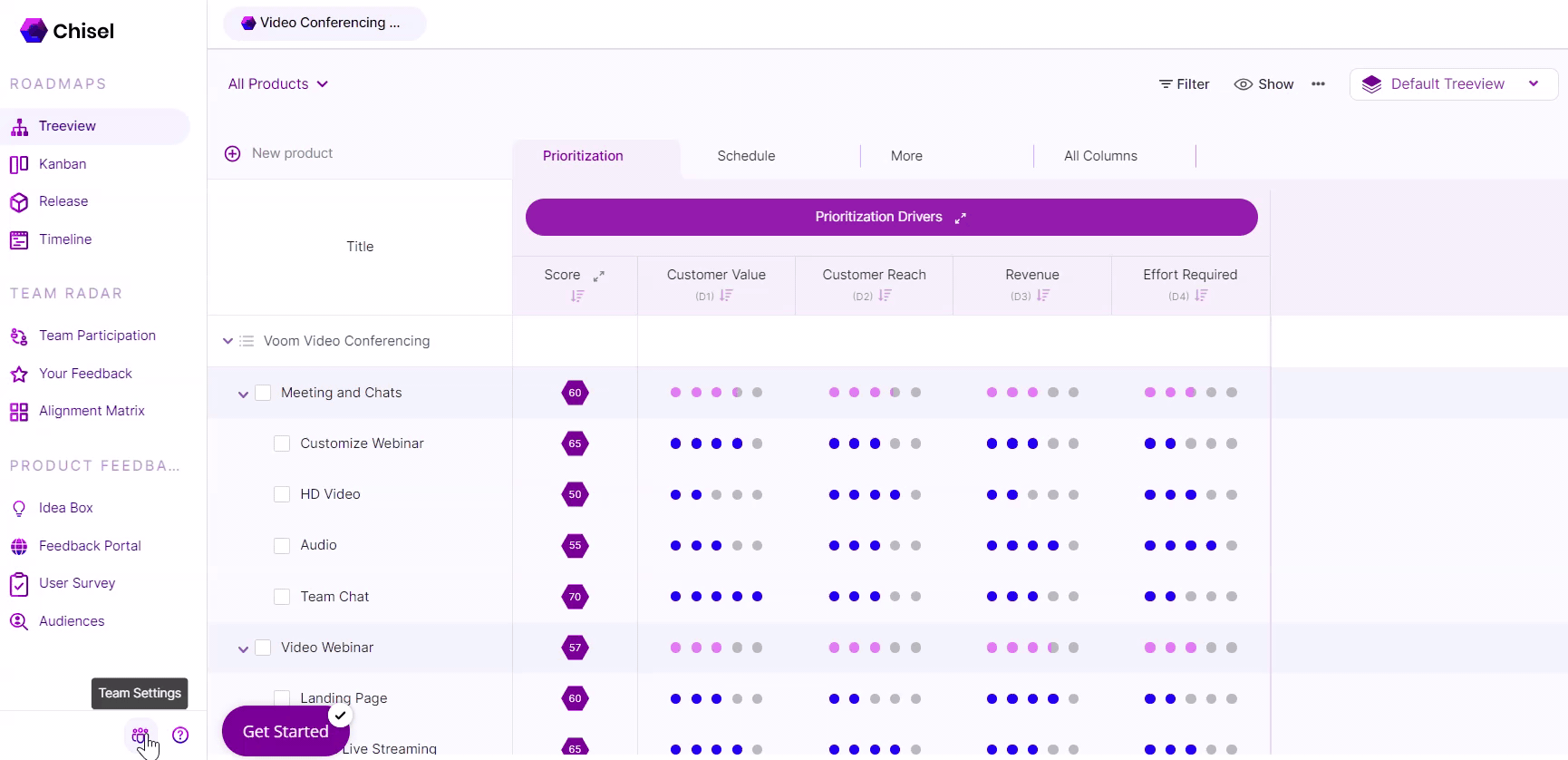
Task: Check the Meeting and Chats checkbox
Action: [x=263, y=393]
